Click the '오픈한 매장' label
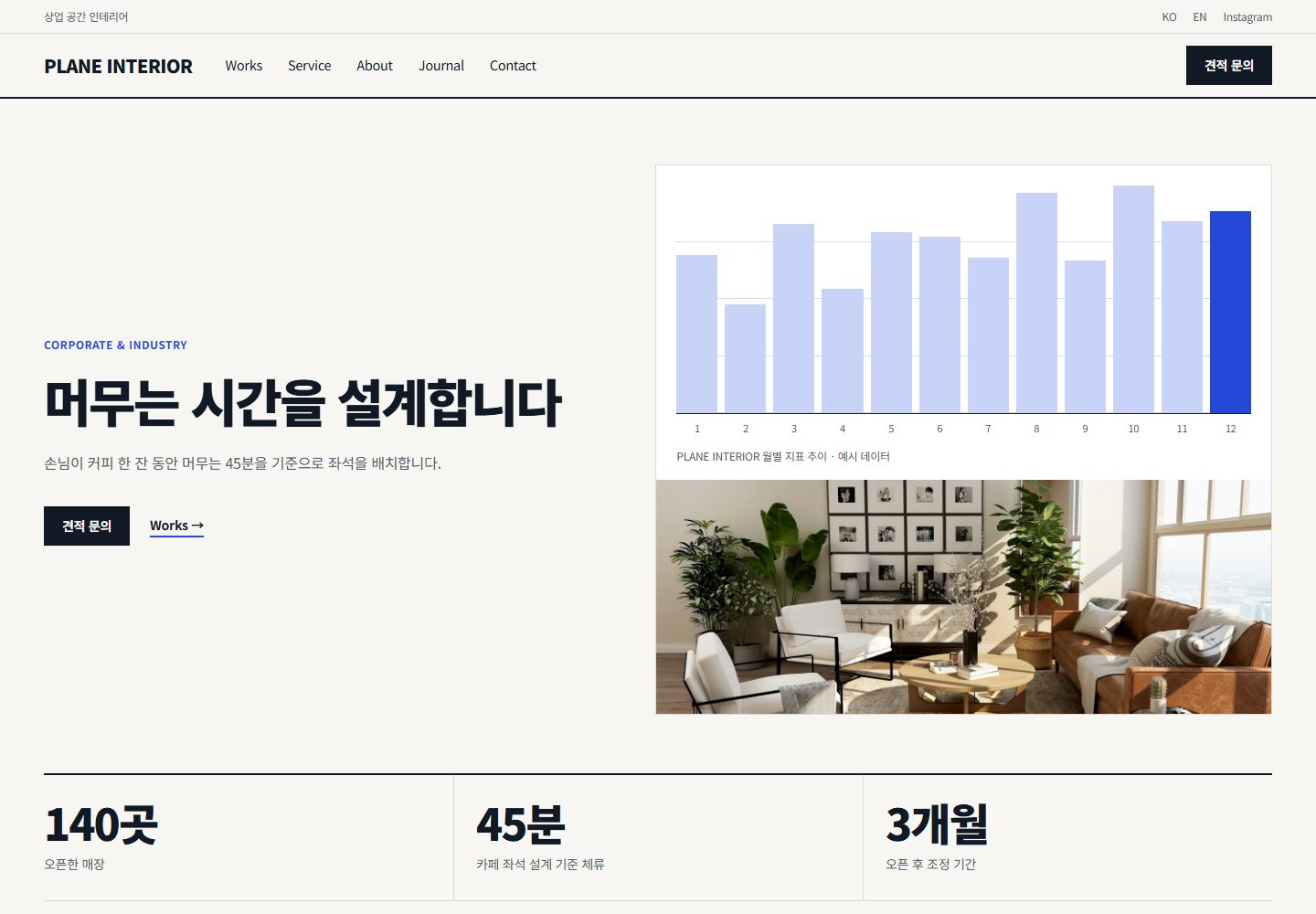 74,864
